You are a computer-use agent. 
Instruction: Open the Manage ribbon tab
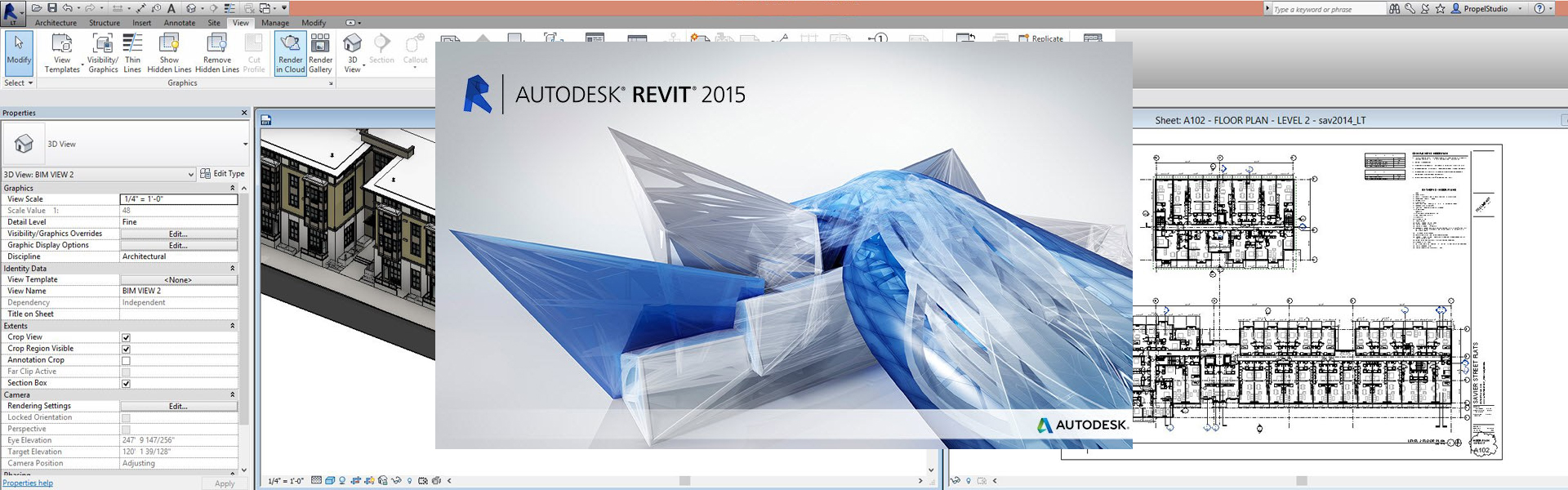point(275,23)
